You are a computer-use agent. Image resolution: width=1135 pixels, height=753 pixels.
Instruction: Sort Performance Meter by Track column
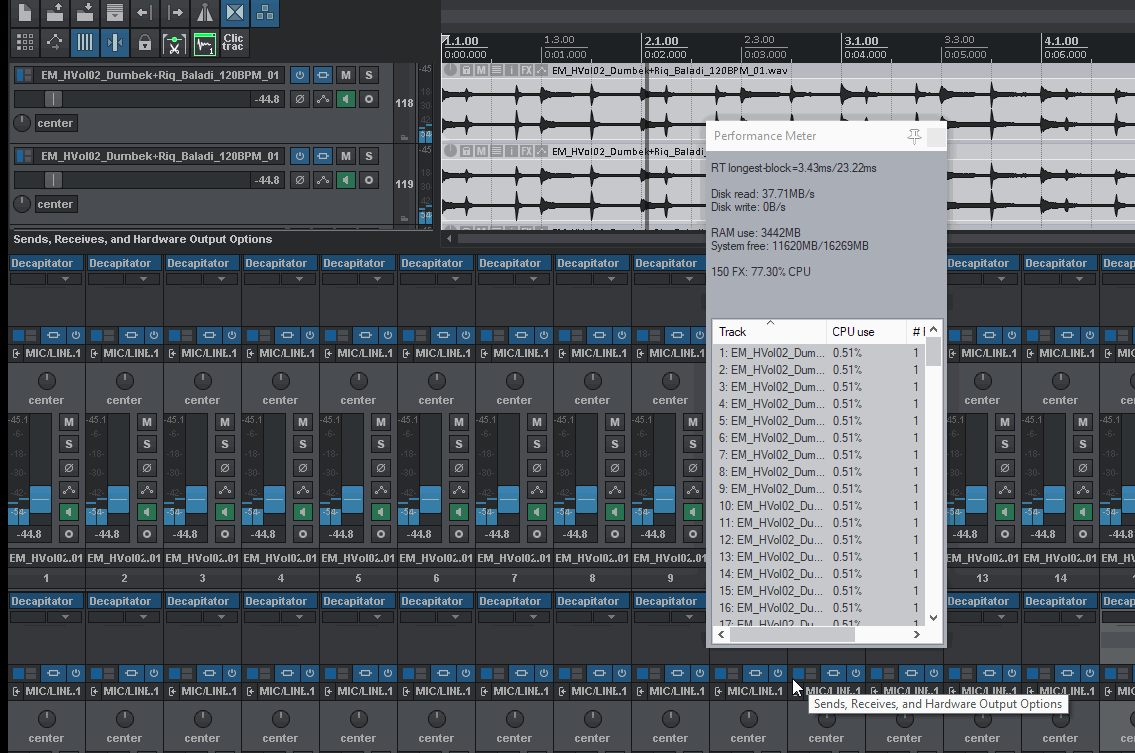[x=769, y=332]
